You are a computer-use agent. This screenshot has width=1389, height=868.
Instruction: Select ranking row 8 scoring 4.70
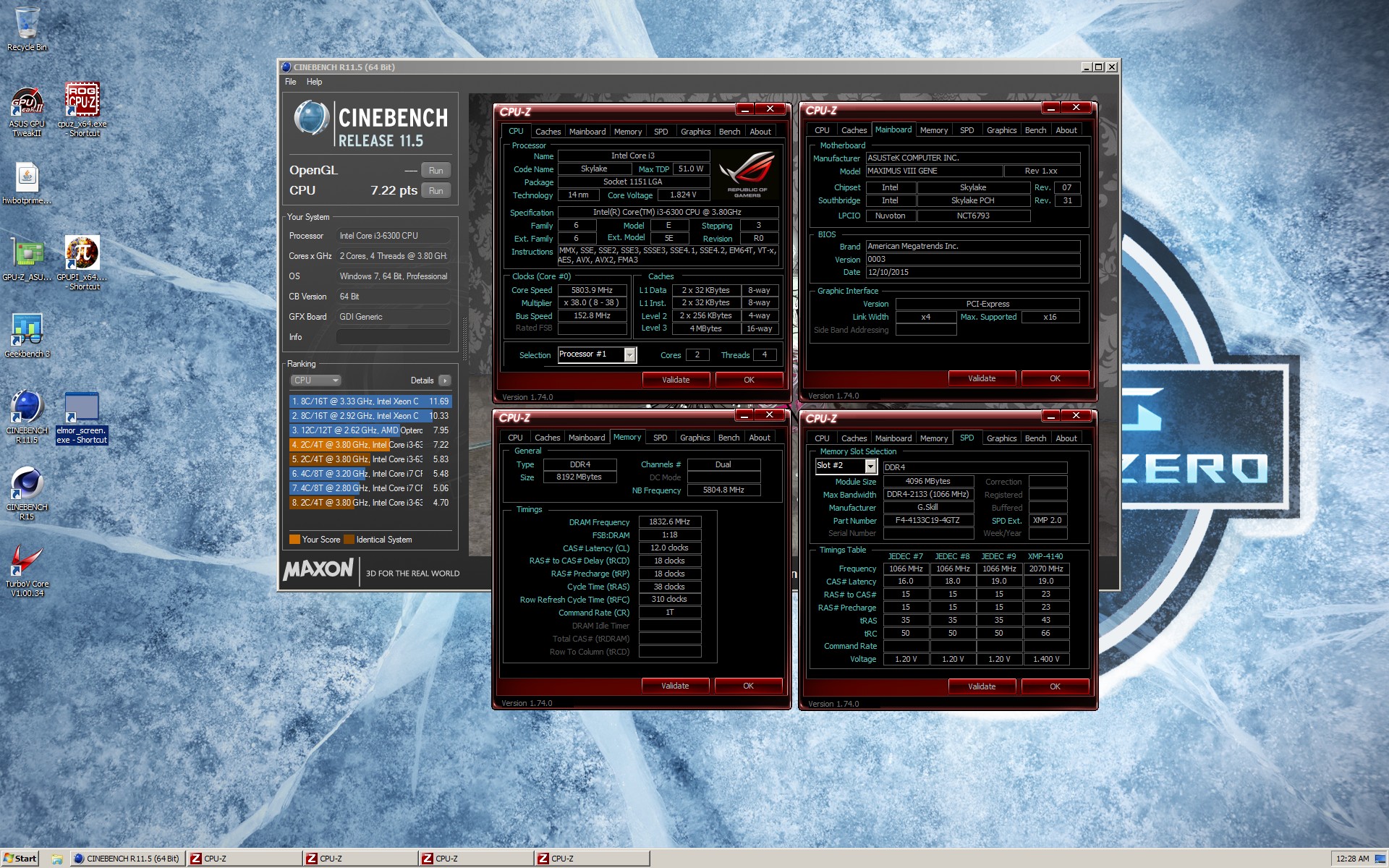(x=370, y=503)
